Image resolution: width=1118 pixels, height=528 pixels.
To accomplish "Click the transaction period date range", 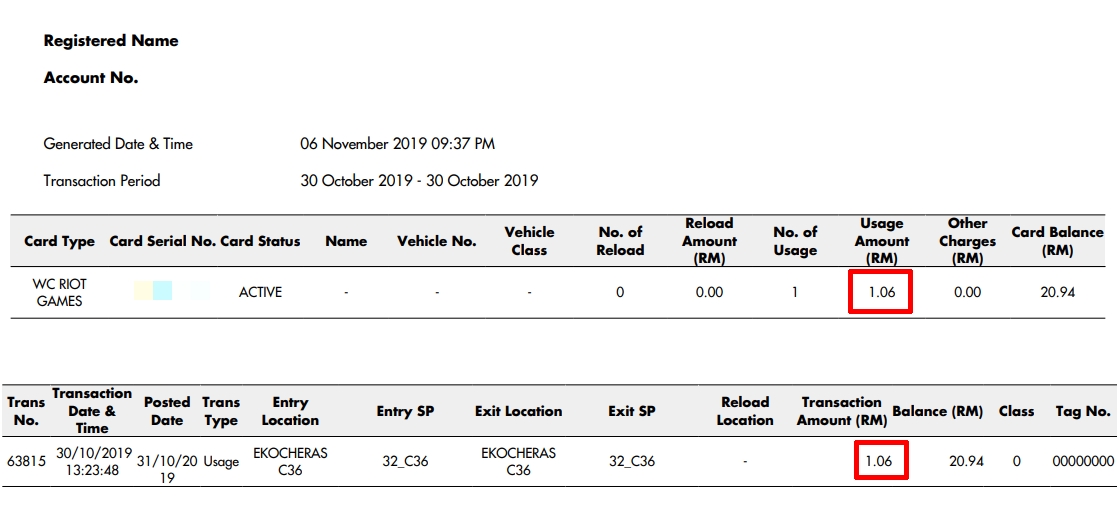I will click(419, 181).
